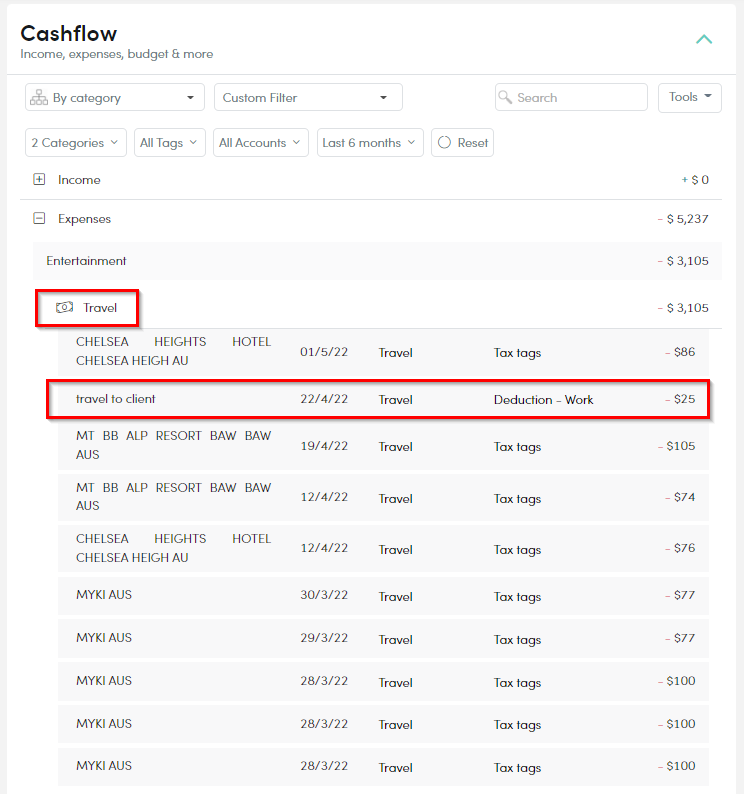Screen dimensions: 744x794
Task: Click the - $105 amount
Action: (x=677, y=446)
